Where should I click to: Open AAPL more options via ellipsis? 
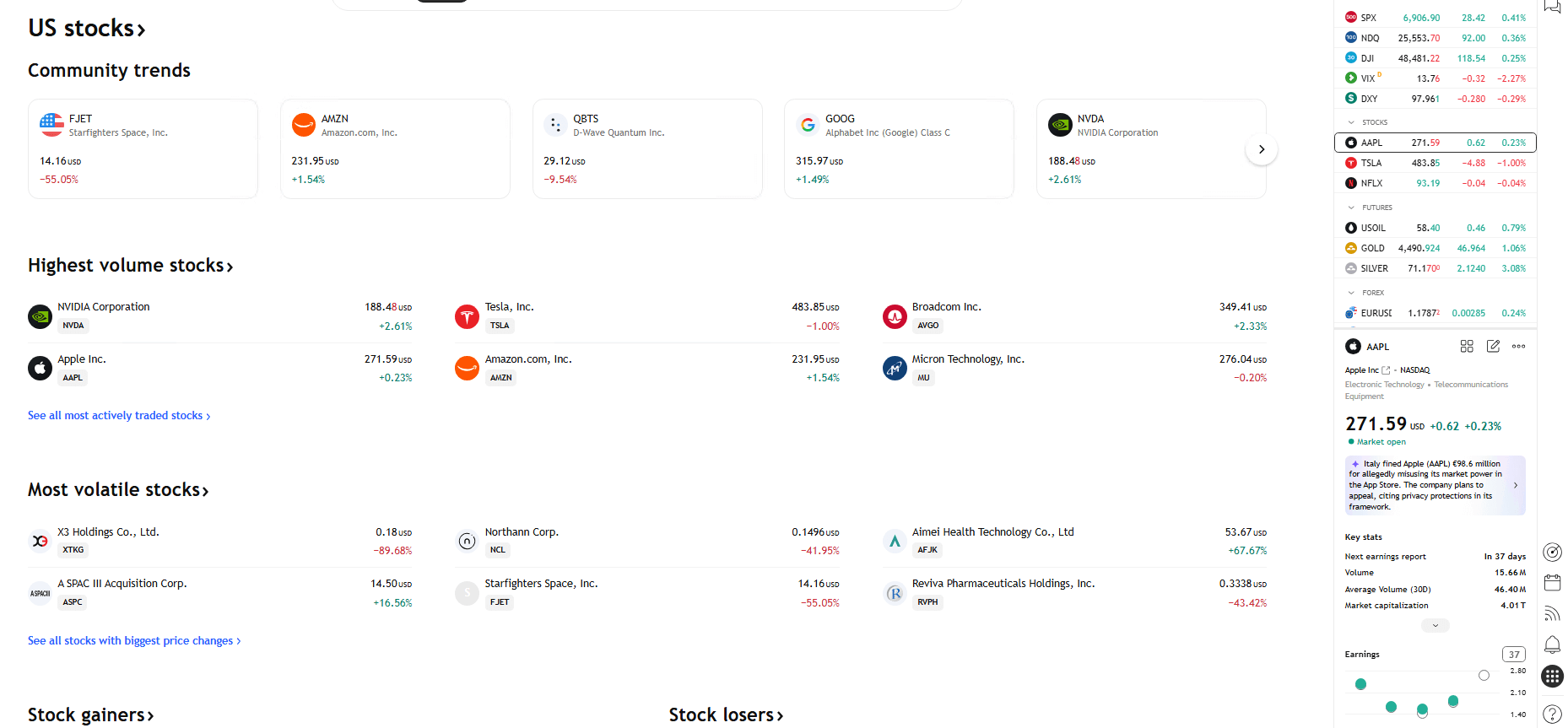pos(1519,346)
